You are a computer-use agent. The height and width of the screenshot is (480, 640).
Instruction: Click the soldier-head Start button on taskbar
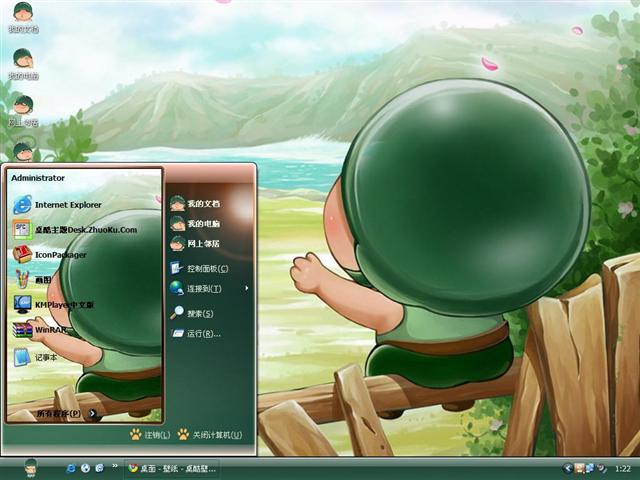point(30,468)
